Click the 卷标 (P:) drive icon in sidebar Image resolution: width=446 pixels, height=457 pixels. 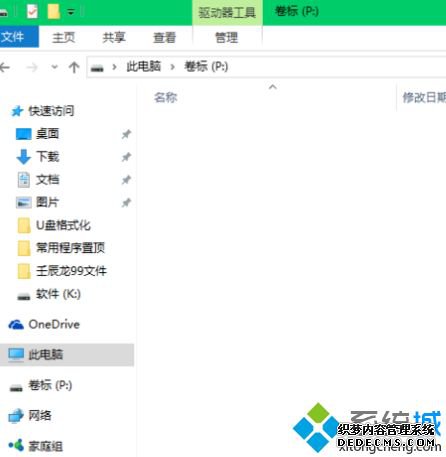click(16, 388)
